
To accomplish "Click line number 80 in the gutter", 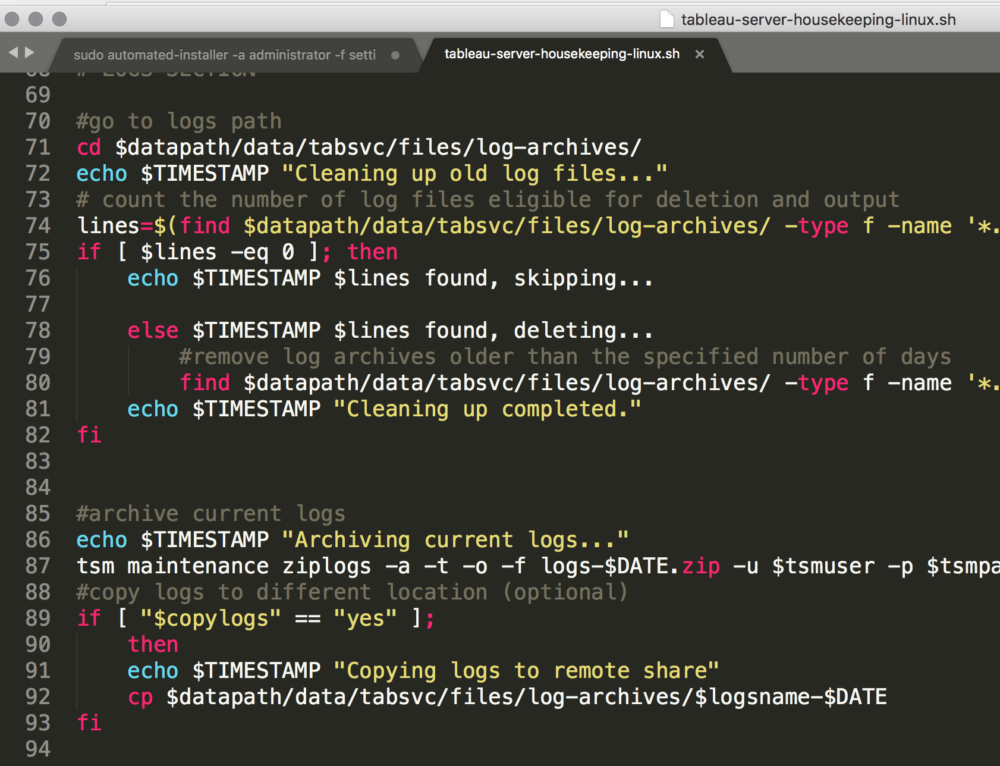I will click(38, 383).
